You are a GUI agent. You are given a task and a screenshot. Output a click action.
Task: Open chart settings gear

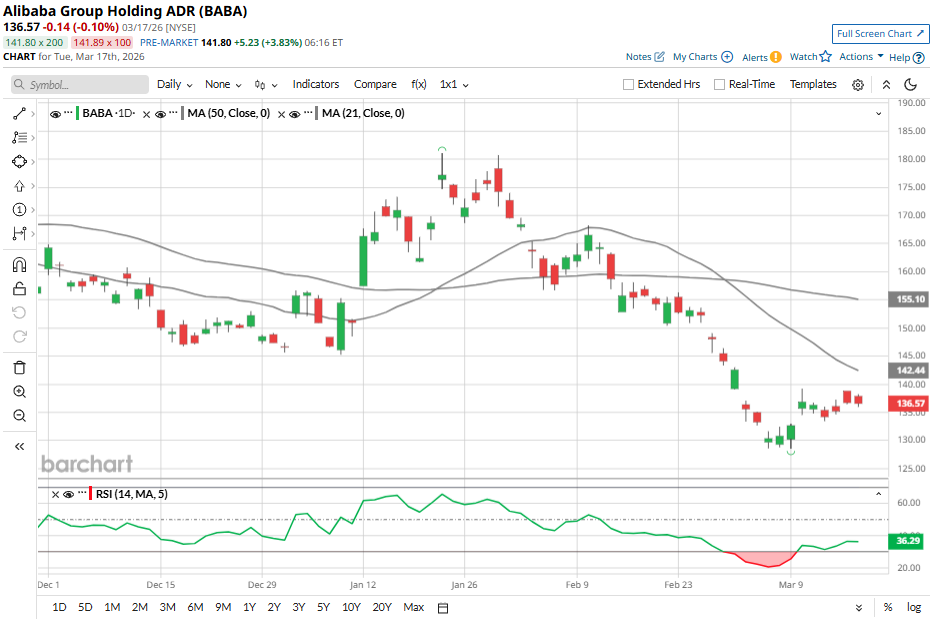tap(858, 85)
